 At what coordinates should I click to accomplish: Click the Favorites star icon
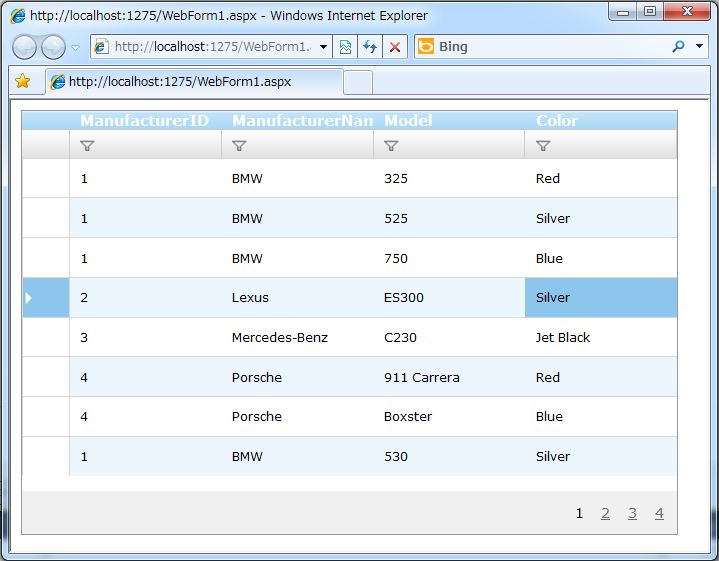coord(22,81)
